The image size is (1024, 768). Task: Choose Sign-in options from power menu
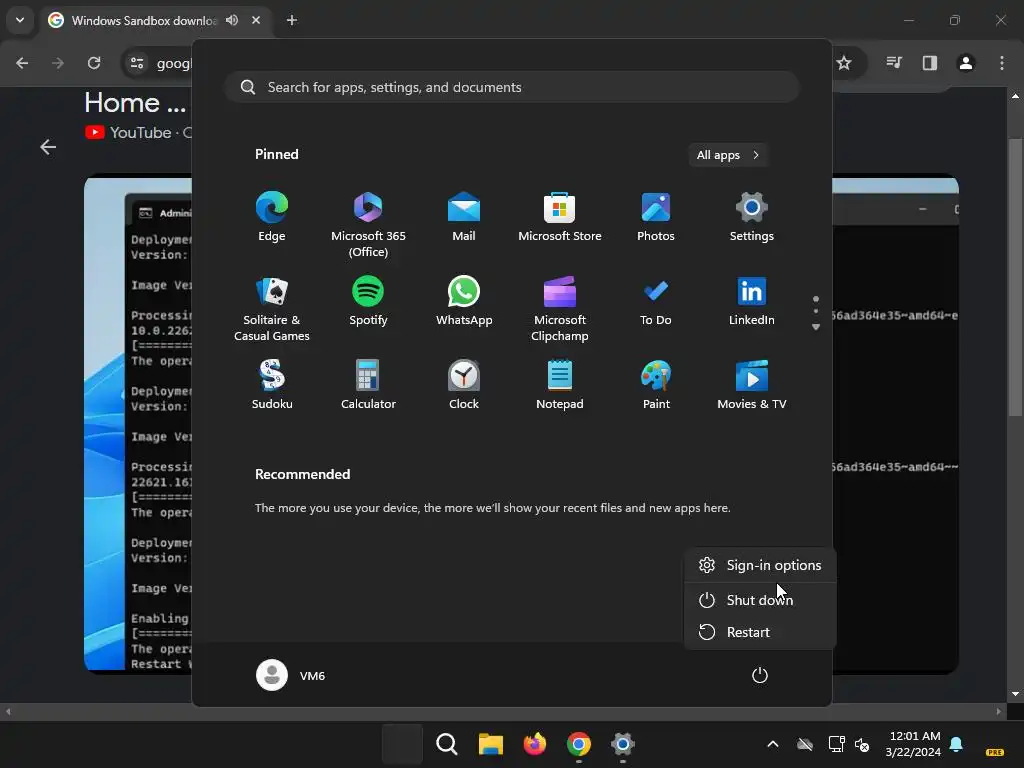[760, 565]
